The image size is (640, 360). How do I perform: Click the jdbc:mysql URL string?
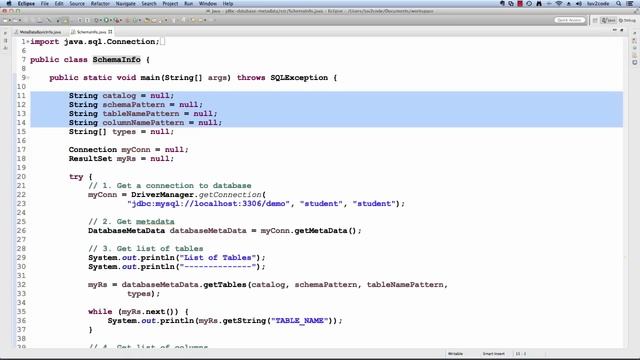pos(208,204)
